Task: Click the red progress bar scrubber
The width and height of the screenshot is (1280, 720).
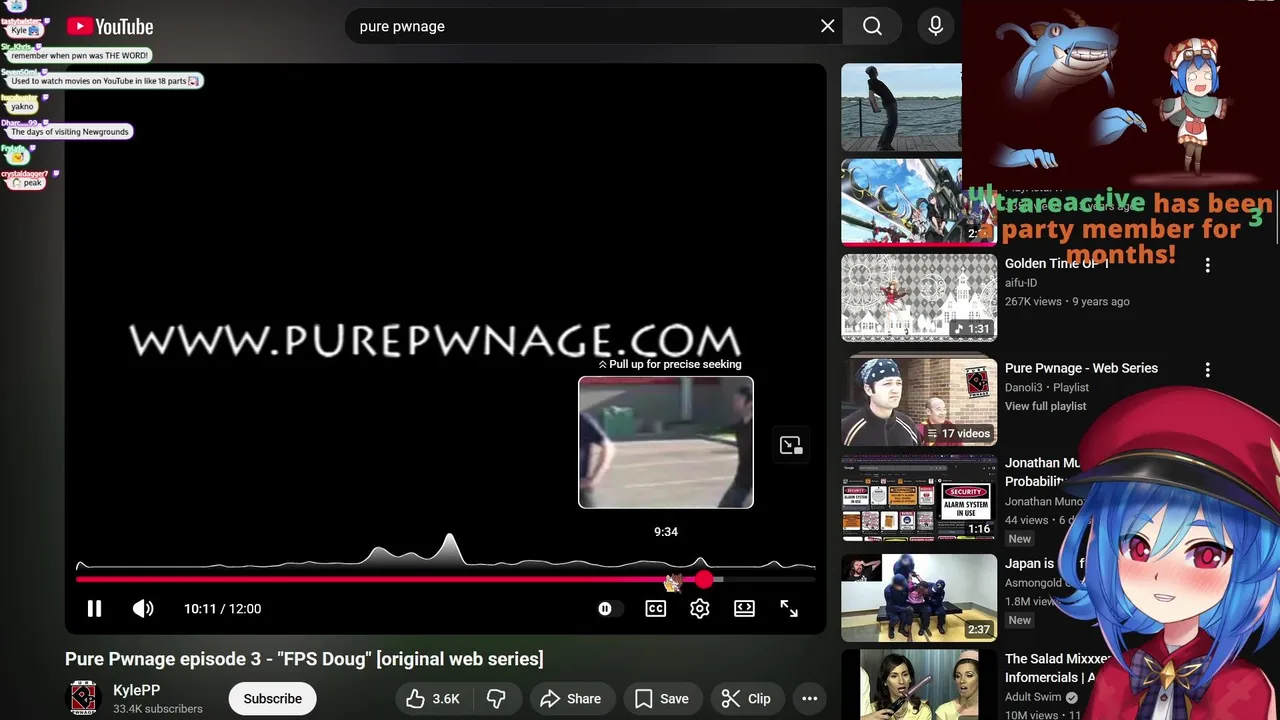Action: [704, 579]
